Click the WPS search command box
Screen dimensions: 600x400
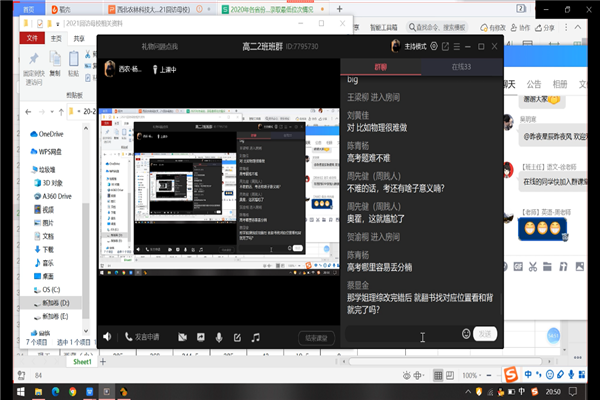[x=437, y=27]
